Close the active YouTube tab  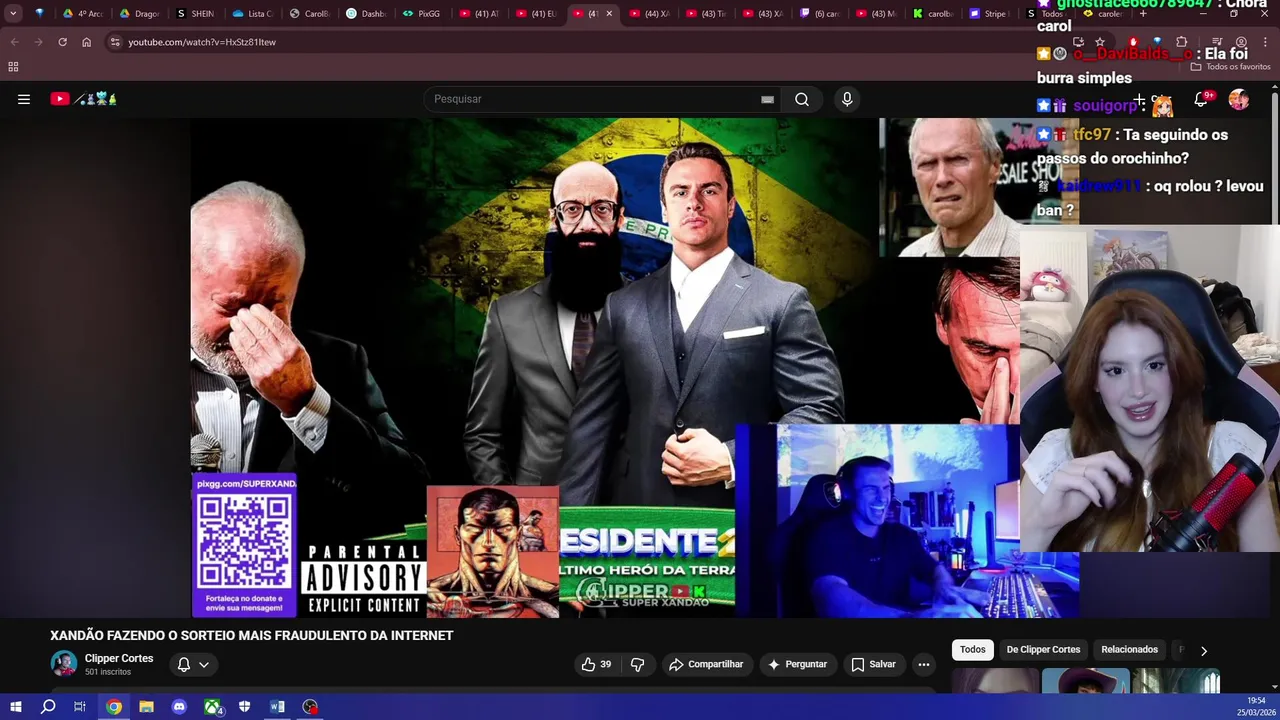609,14
